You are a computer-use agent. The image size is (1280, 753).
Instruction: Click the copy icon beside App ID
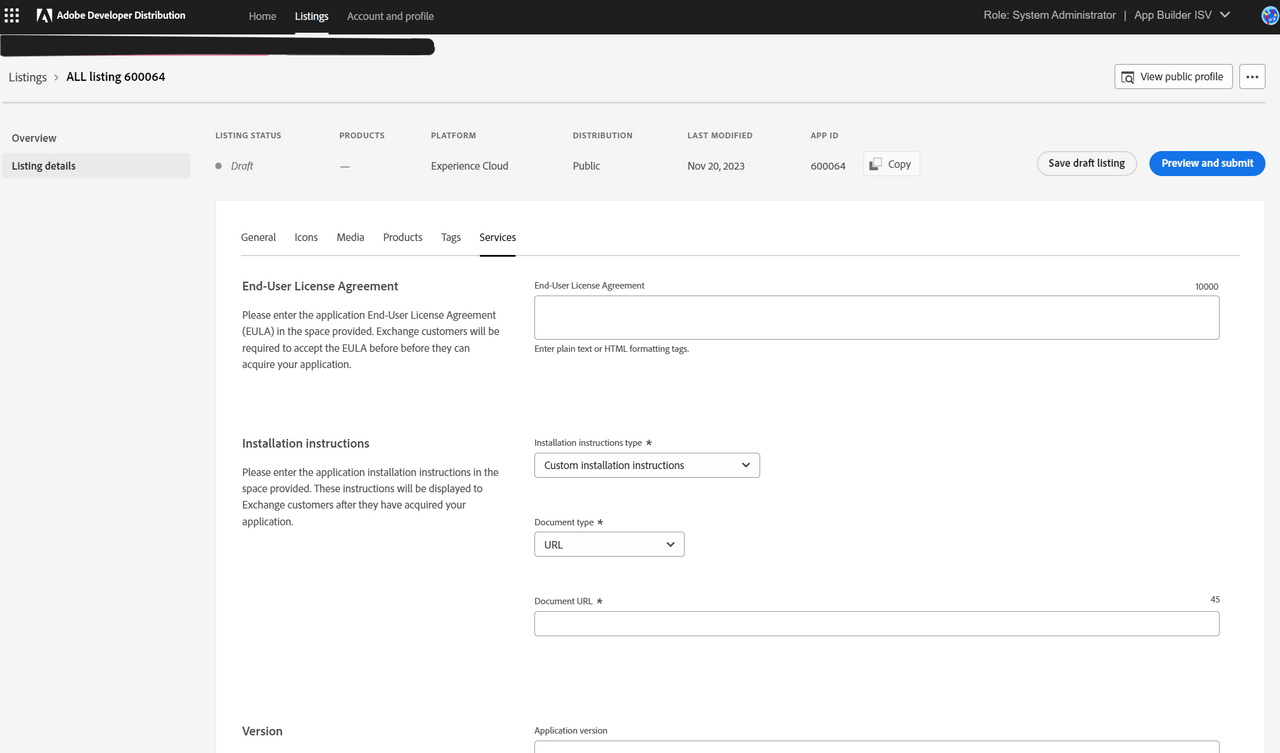[x=875, y=164]
